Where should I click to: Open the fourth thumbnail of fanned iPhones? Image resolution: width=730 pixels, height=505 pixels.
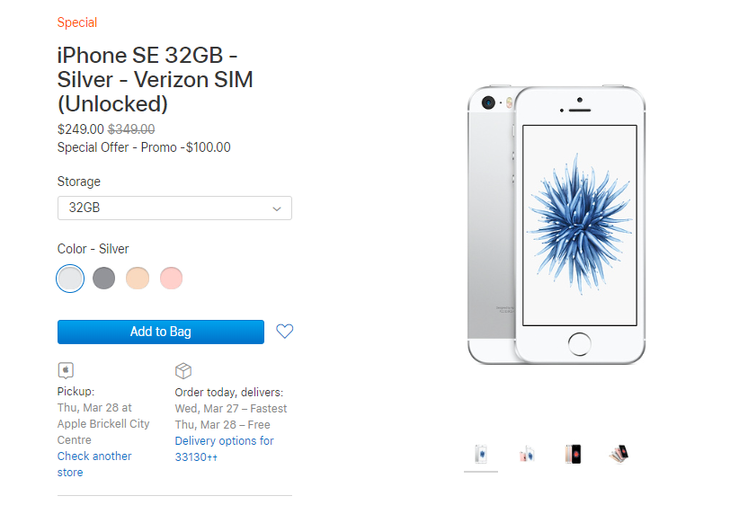tap(618, 453)
